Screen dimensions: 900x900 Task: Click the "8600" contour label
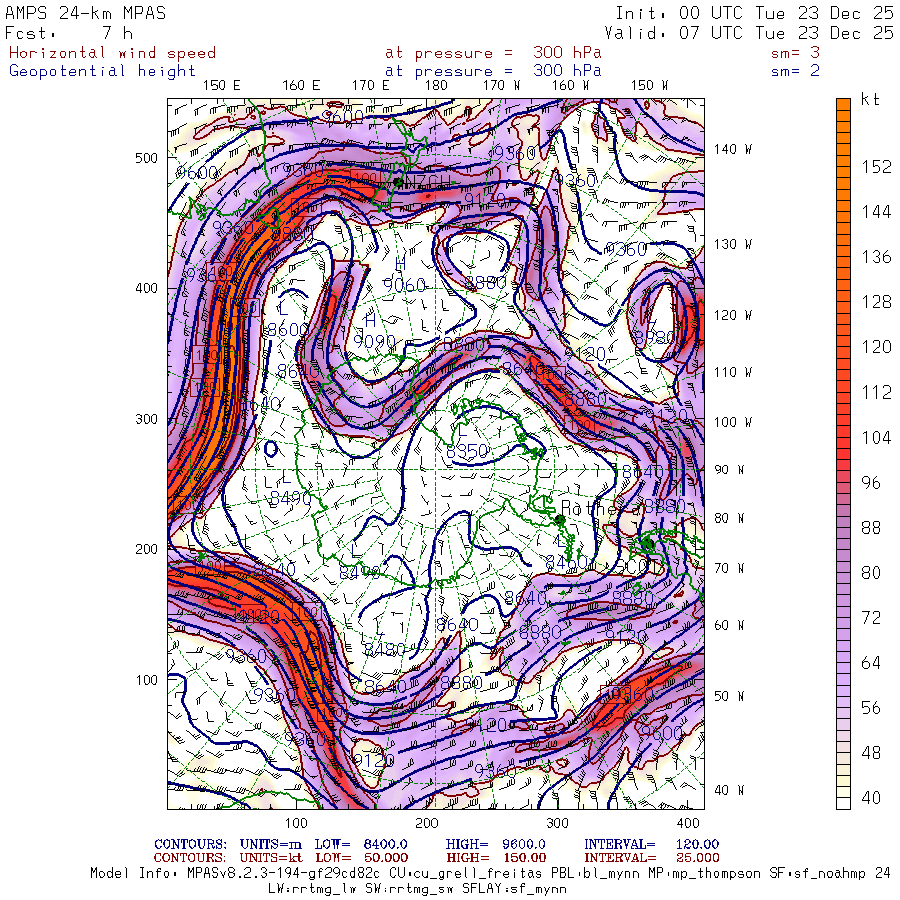(288, 330)
